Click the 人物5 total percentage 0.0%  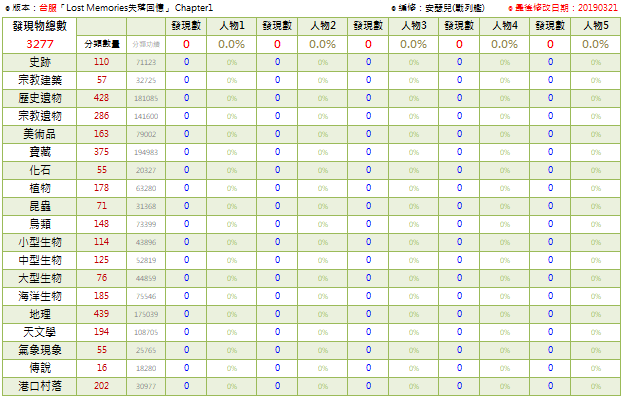click(x=596, y=44)
